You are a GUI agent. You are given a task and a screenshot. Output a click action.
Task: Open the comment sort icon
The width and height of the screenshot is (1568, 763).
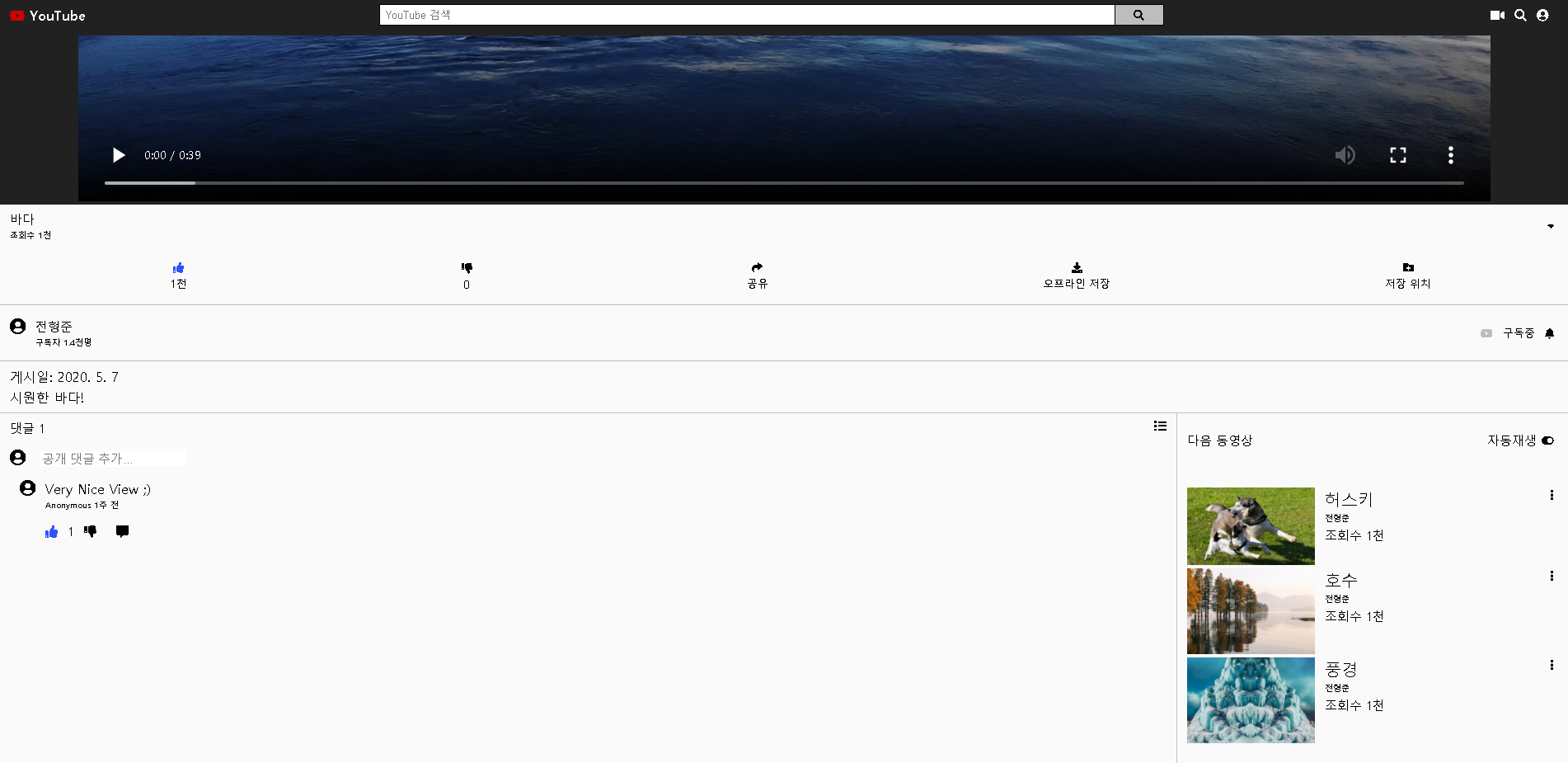[x=1160, y=426]
